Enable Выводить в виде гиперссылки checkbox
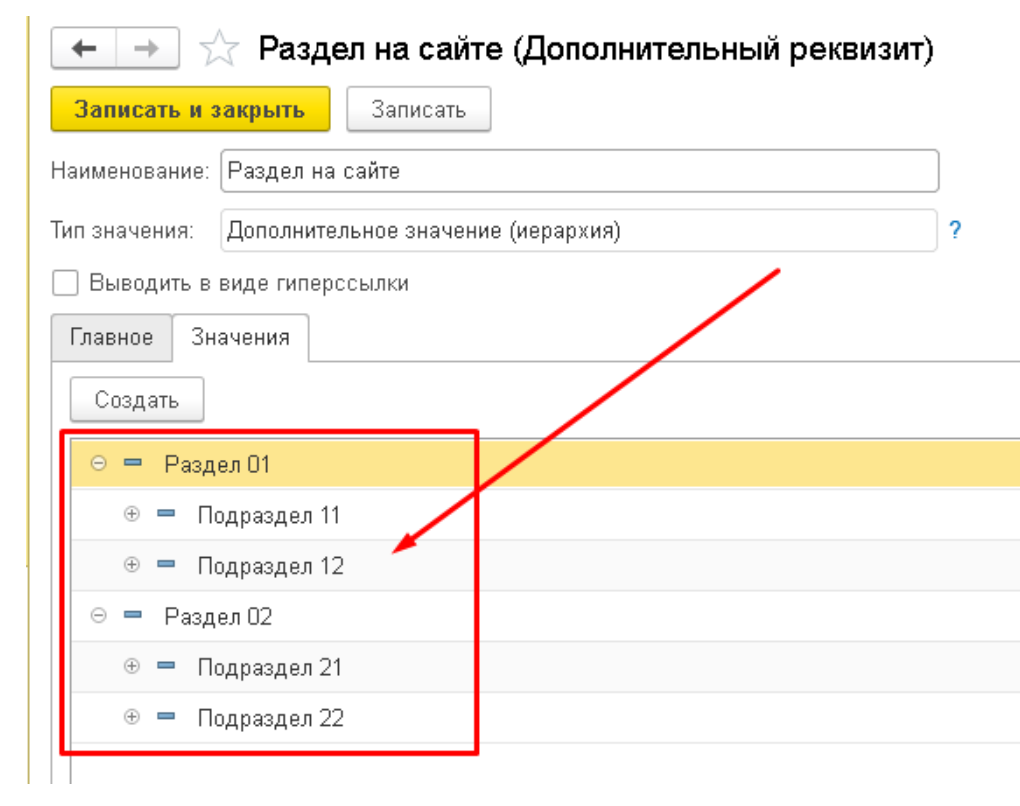 point(65,283)
